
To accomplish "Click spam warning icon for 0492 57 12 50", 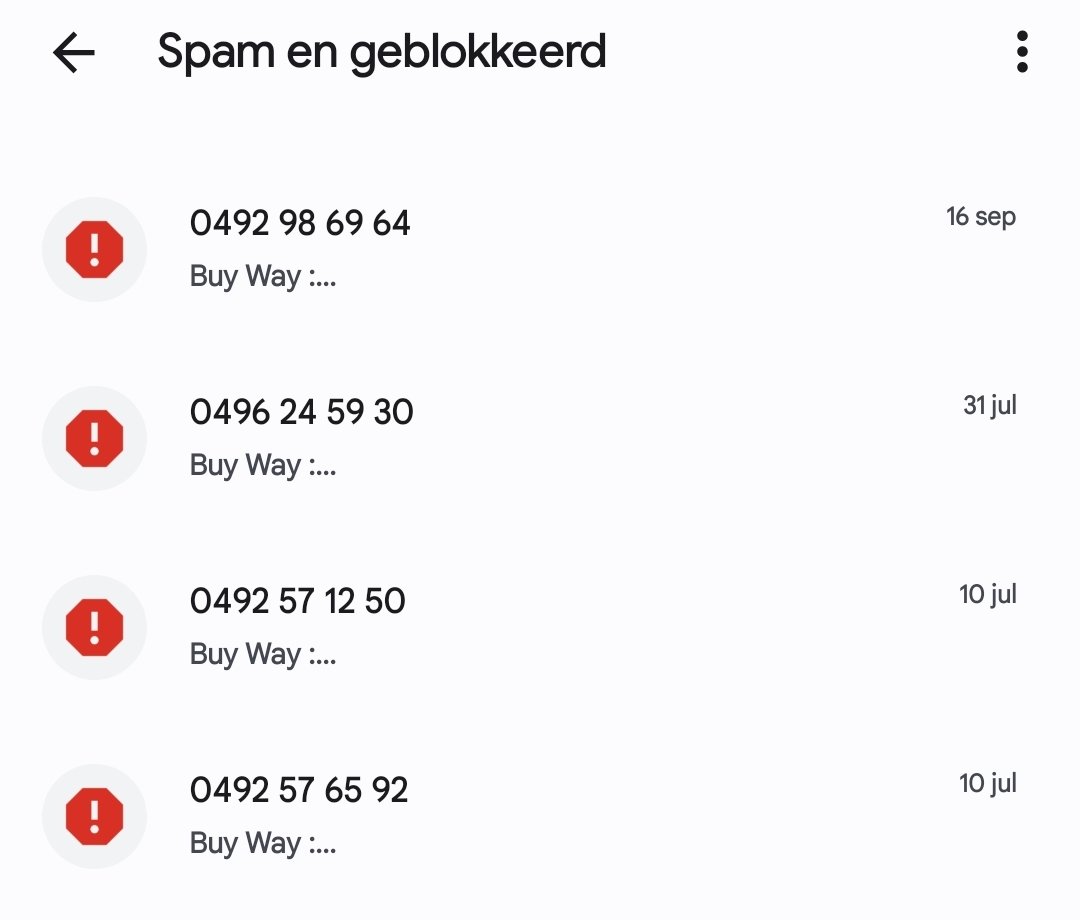I will coord(94,627).
